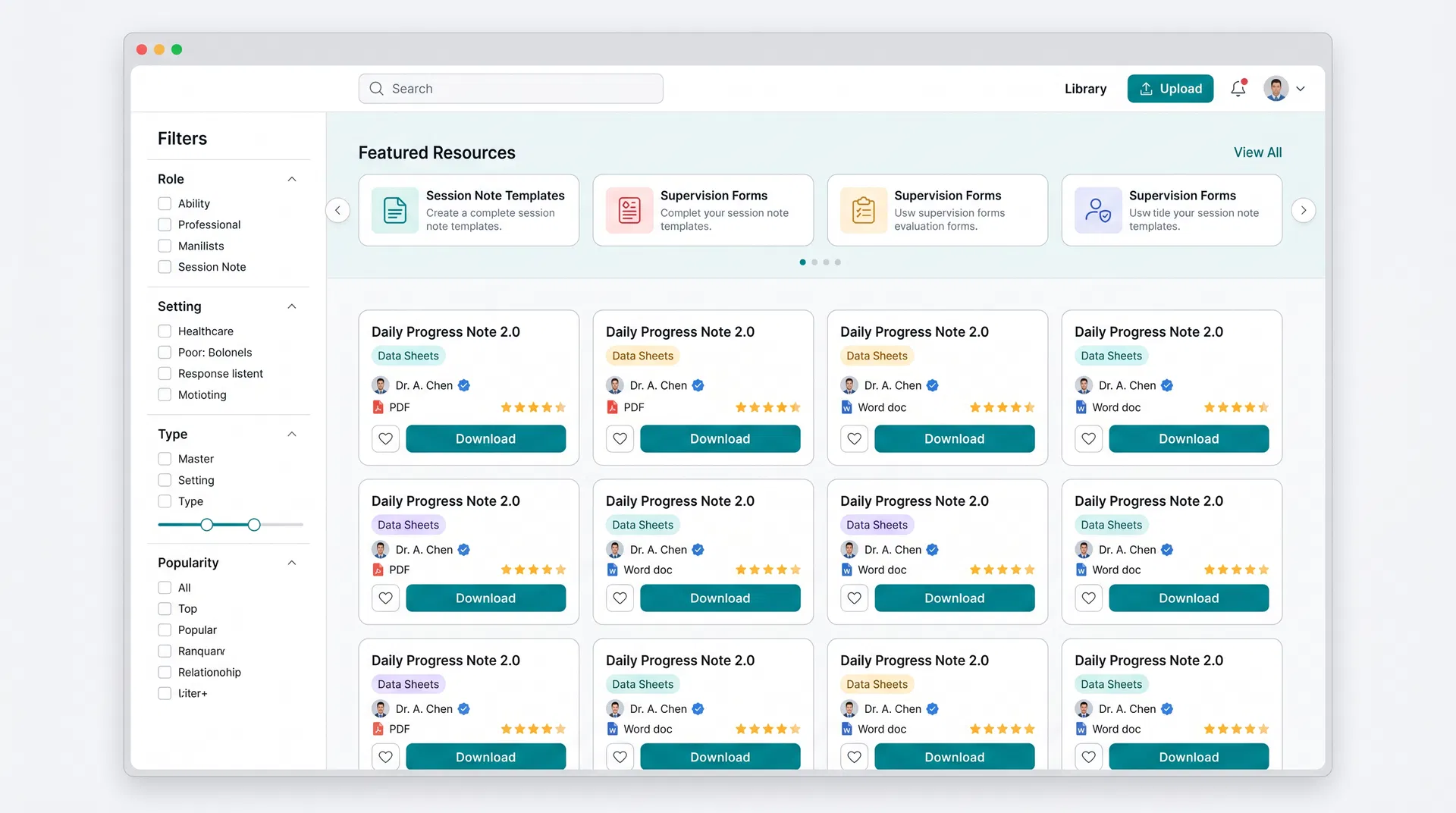Click the Word doc icon on a Daily Progress Note card
The width and height of the screenshot is (1456, 813).
point(846,406)
